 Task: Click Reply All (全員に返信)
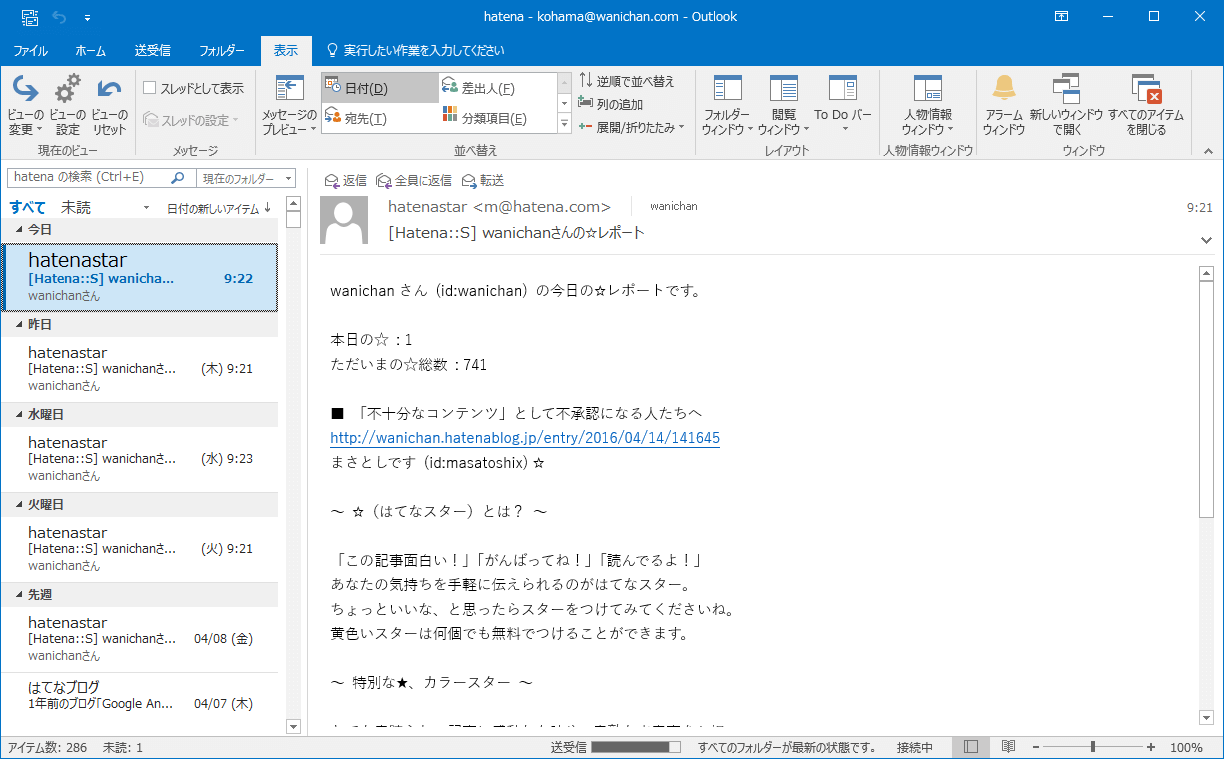tap(414, 180)
